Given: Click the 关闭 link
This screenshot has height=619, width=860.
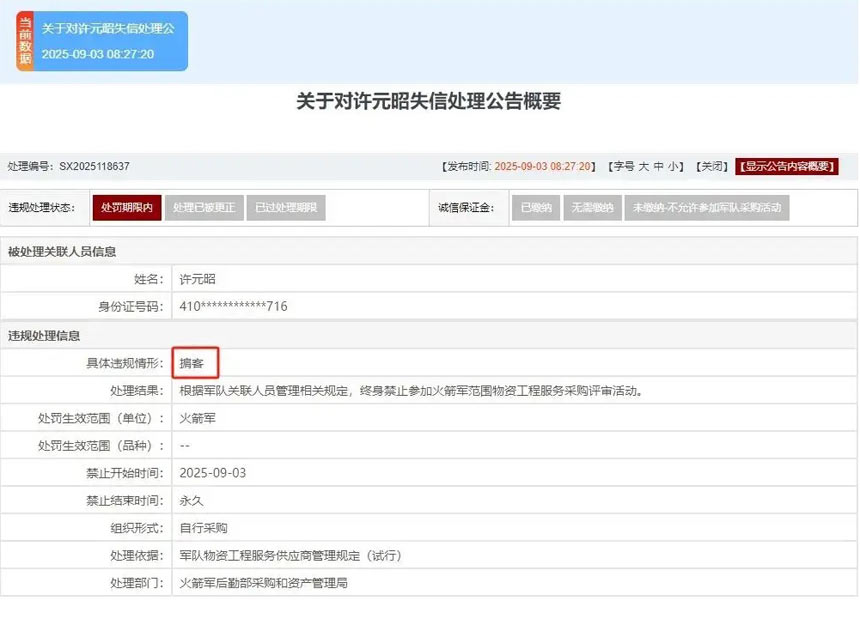Looking at the screenshot, I should point(711,166).
